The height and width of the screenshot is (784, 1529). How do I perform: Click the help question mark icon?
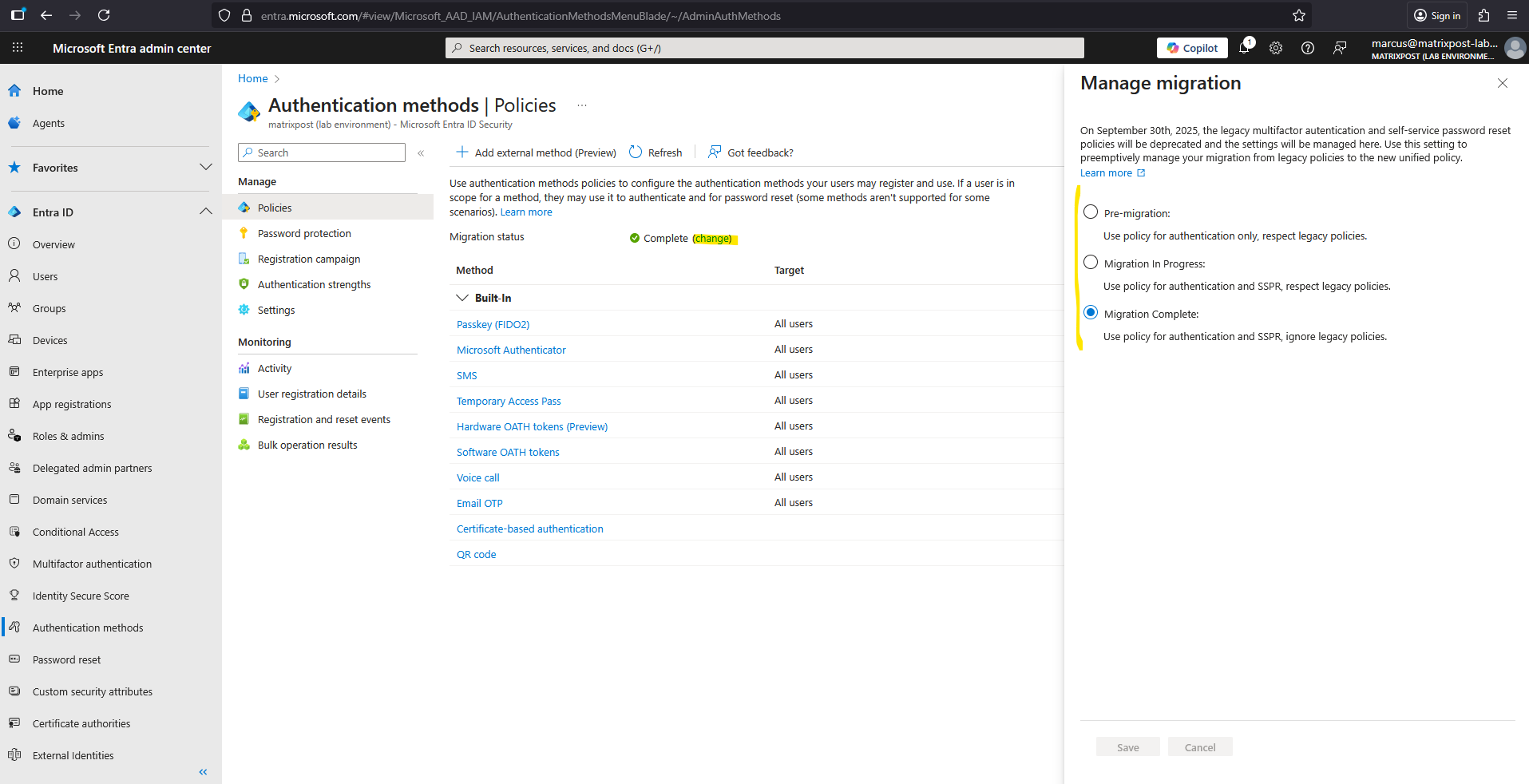pyautogui.click(x=1308, y=48)
